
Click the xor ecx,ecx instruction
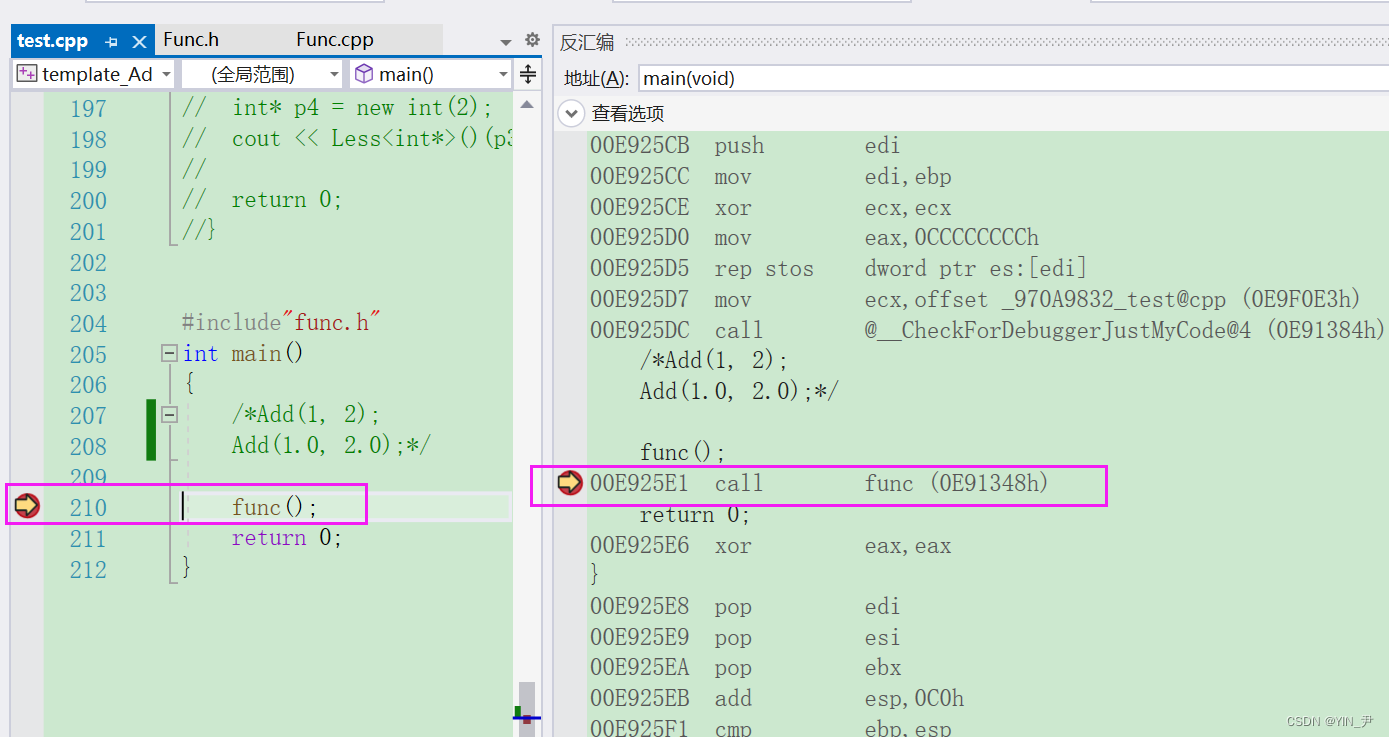[x=770, y=208]
